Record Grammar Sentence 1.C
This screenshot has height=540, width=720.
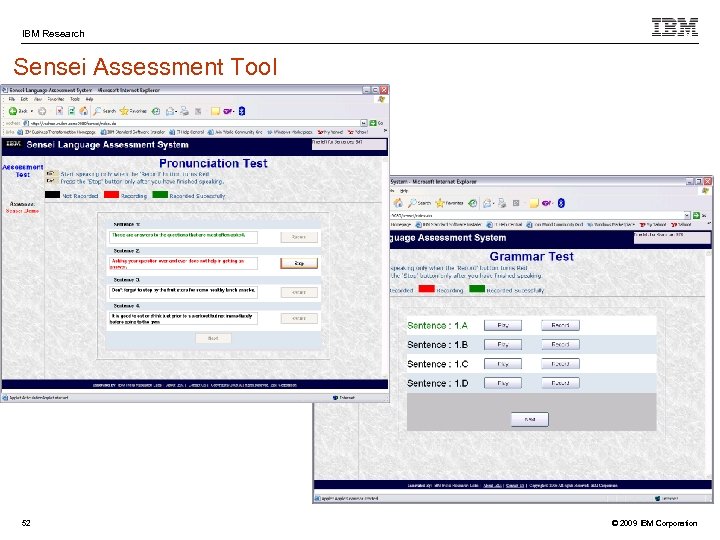tap(560, 364)
